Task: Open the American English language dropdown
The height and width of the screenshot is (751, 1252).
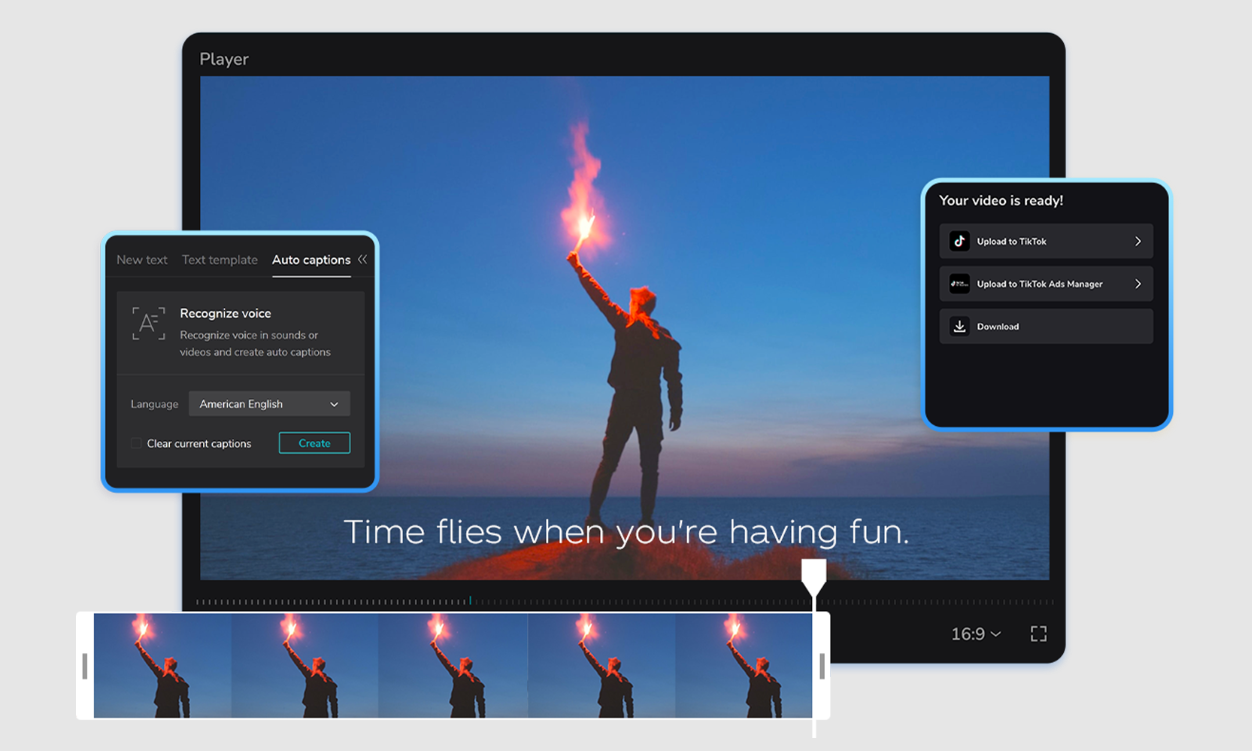Action: (x=269, y=404)
